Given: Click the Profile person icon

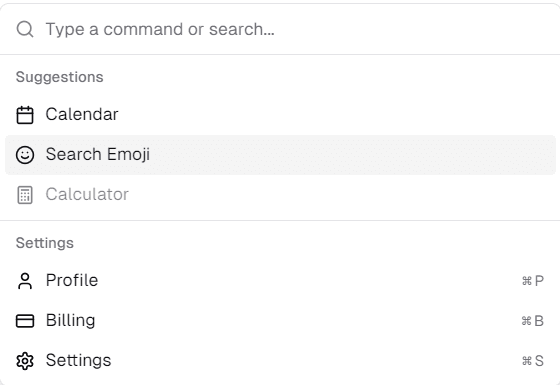Looking at the screenshot, I should point(25,281).
